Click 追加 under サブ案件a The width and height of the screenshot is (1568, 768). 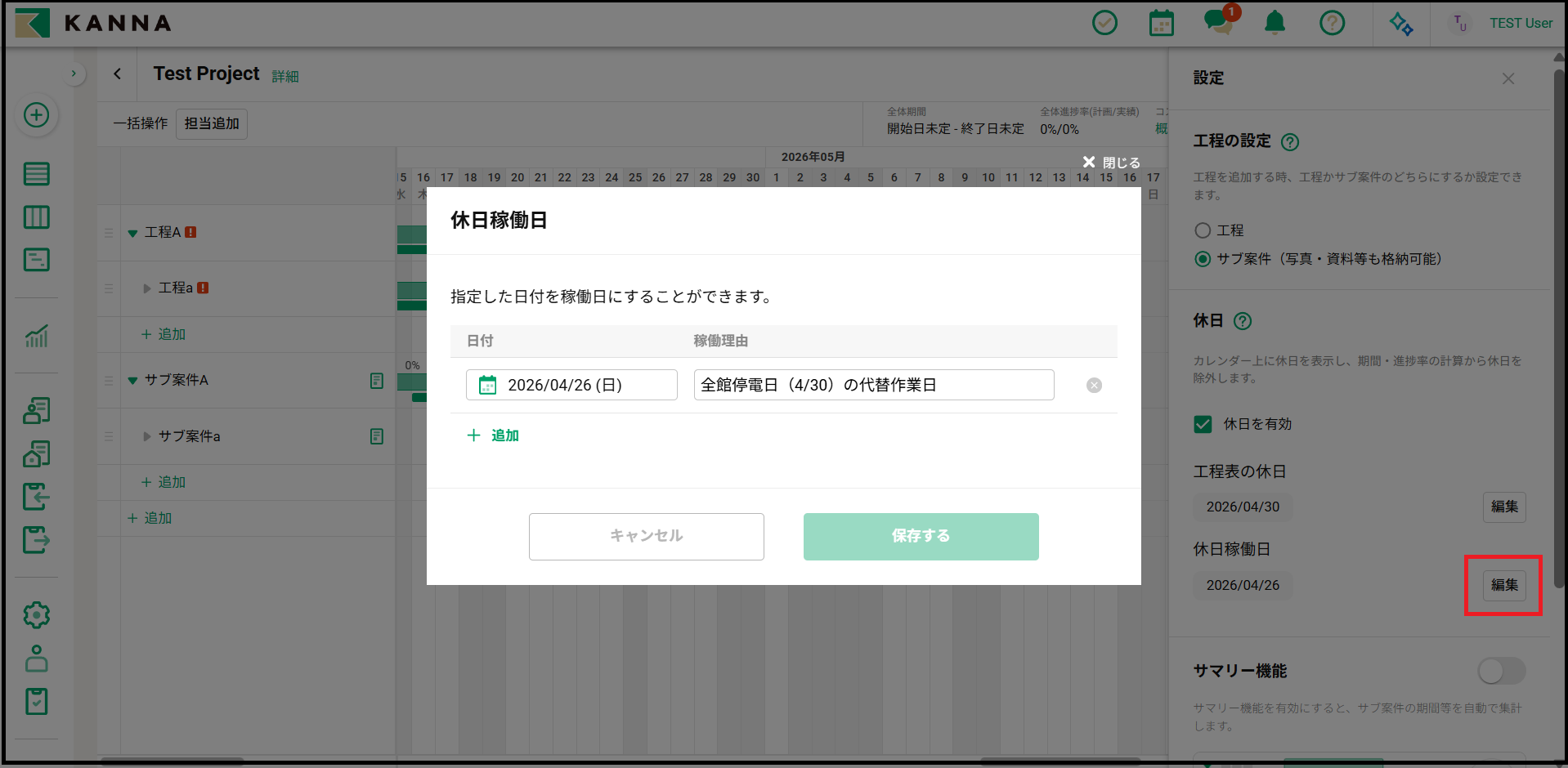pyautogui.click(x=164, y=482)
